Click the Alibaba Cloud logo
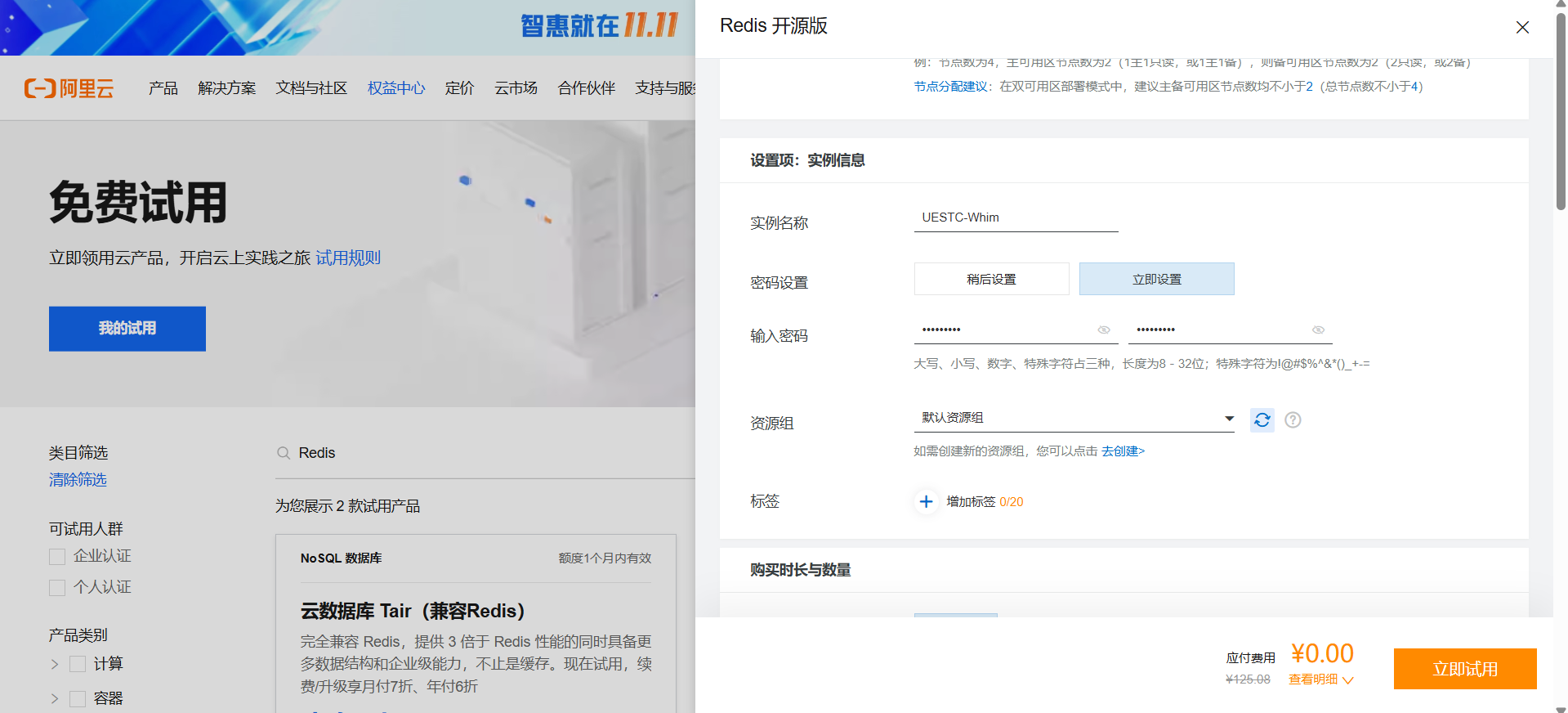Image resolution: width=1568 pixels, height=713 pixels. pyautogui.click(x=69, y=87)
